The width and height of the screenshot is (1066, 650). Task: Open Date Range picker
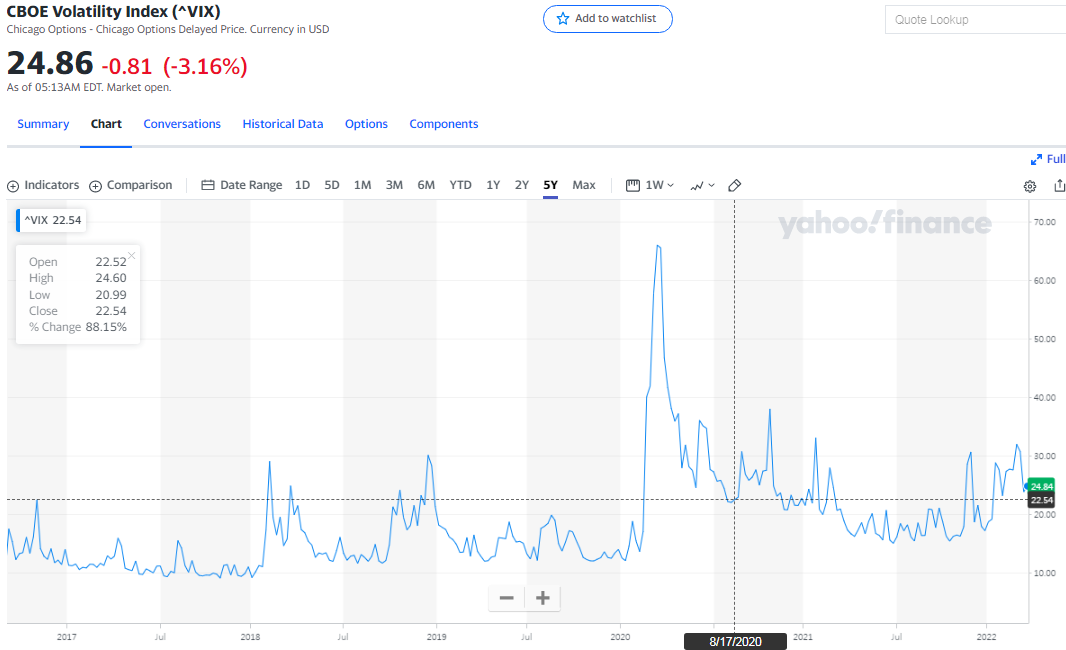pos(242,185)
